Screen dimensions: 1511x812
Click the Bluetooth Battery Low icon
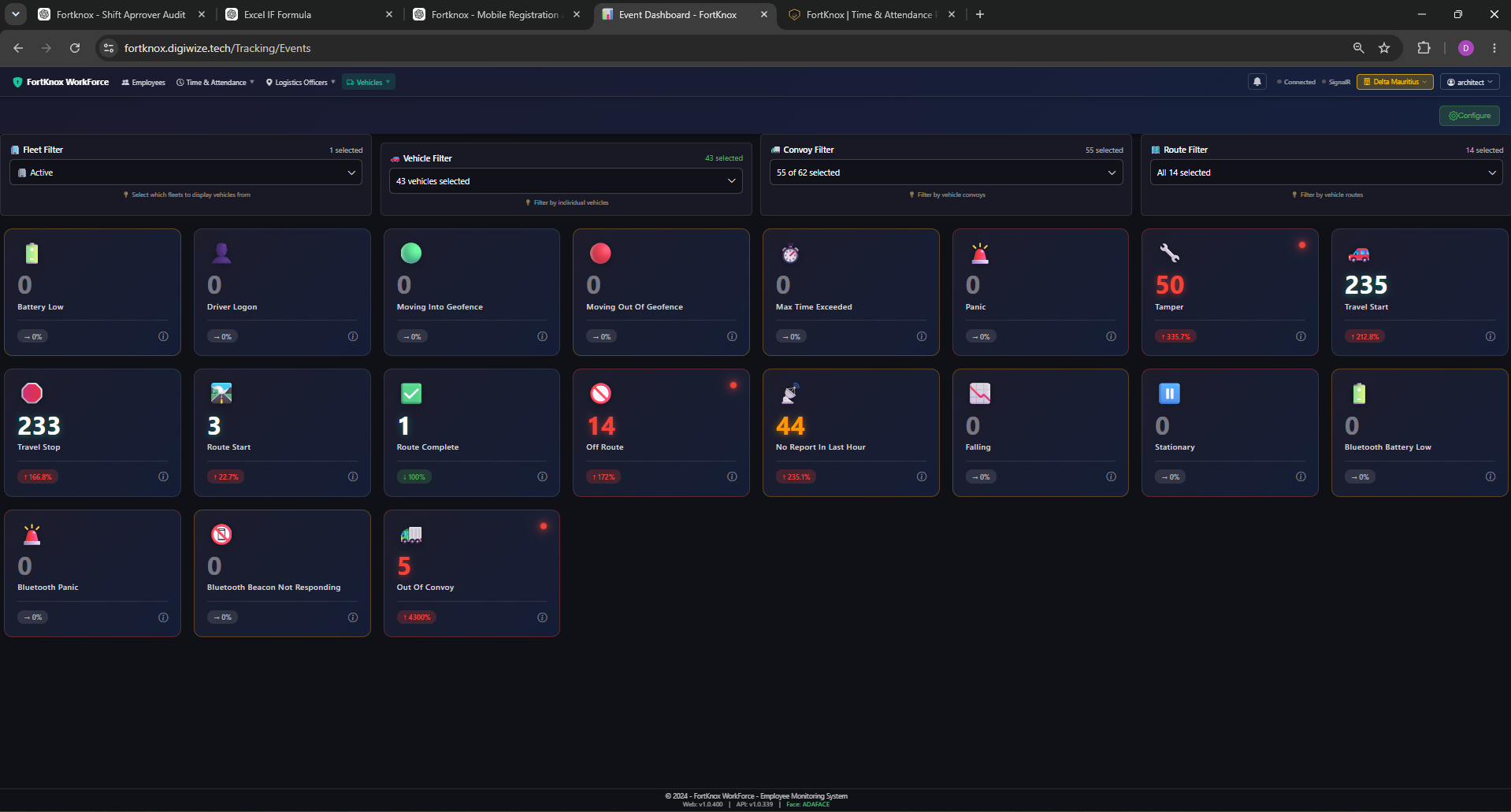click(1359, 393)
